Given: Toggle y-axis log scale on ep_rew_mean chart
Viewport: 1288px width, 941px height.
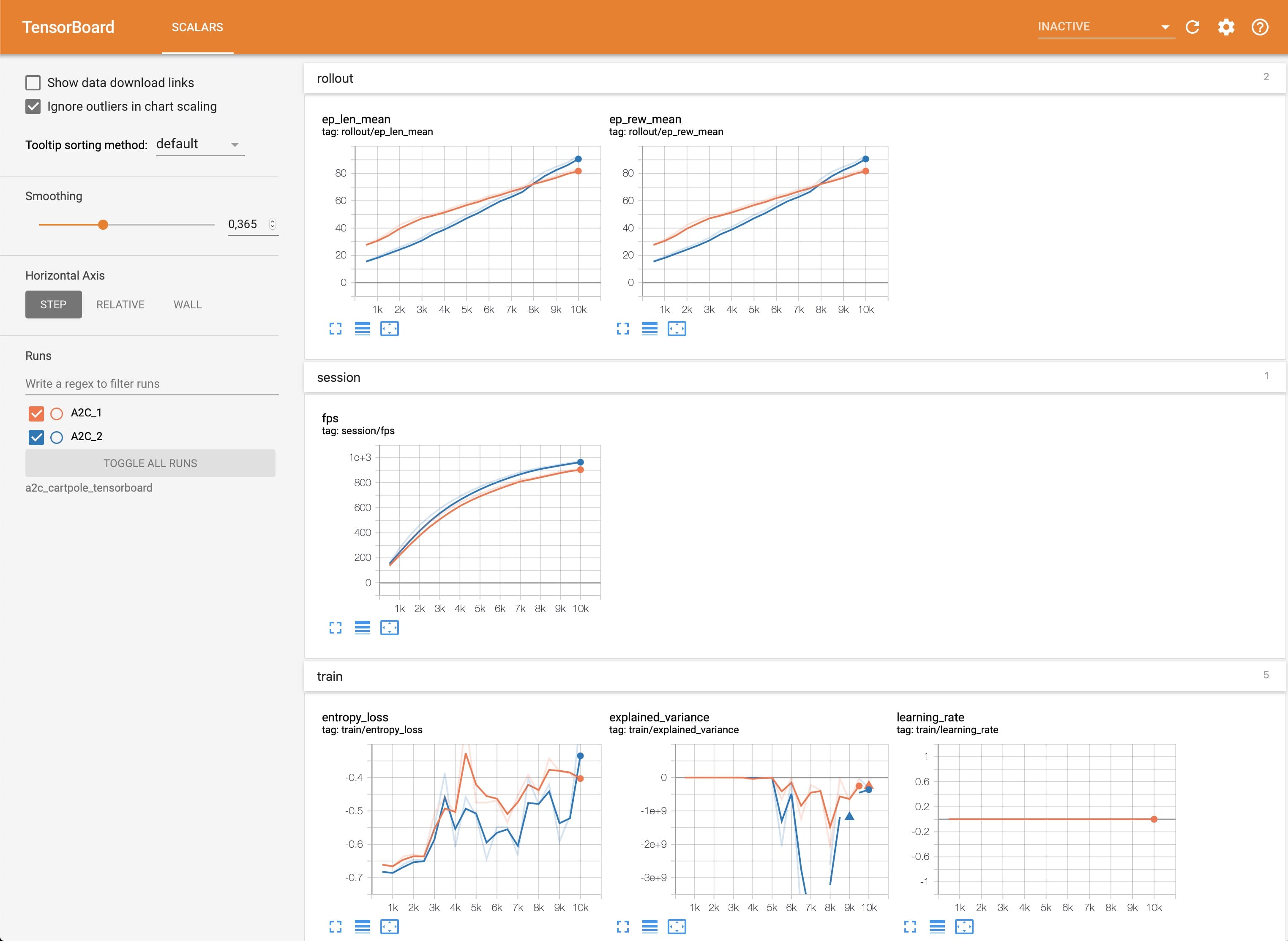Looking at the screenshot, I should 649,329.
